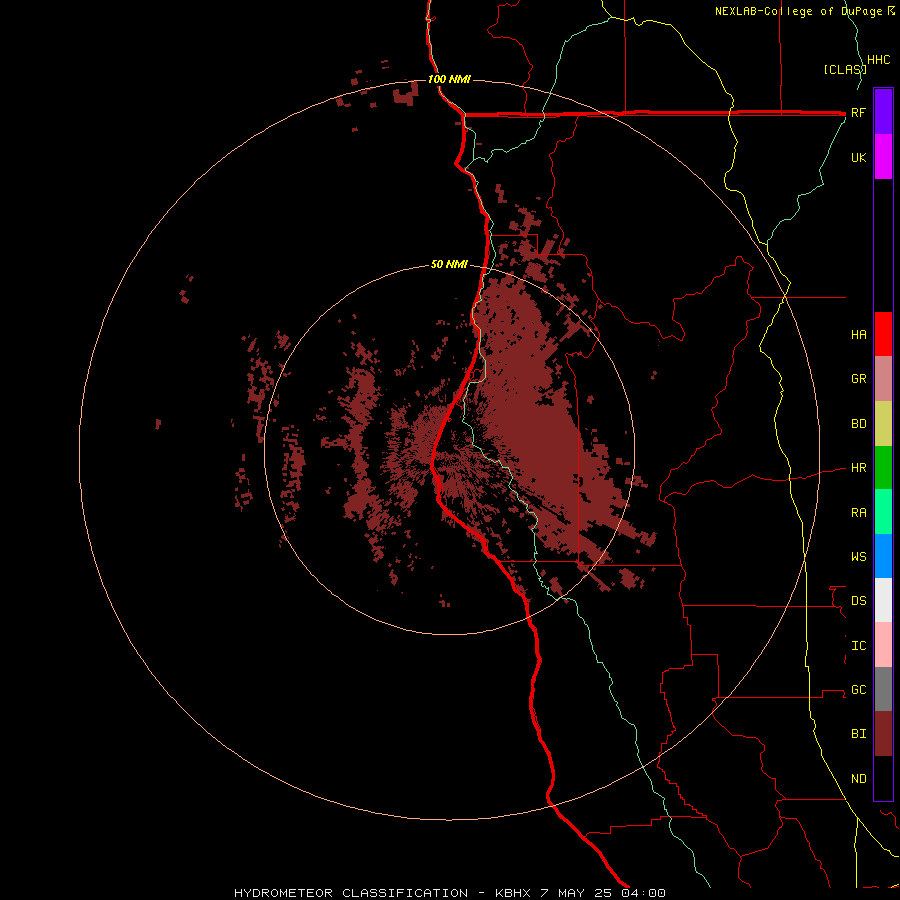Click the HHC product label

(879, 60)
